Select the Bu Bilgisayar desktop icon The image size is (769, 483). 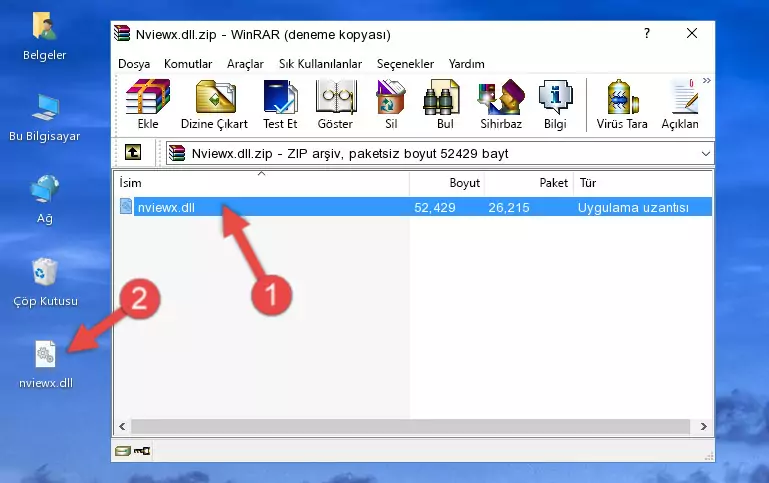pyautogui.click(x=45, y=118)
